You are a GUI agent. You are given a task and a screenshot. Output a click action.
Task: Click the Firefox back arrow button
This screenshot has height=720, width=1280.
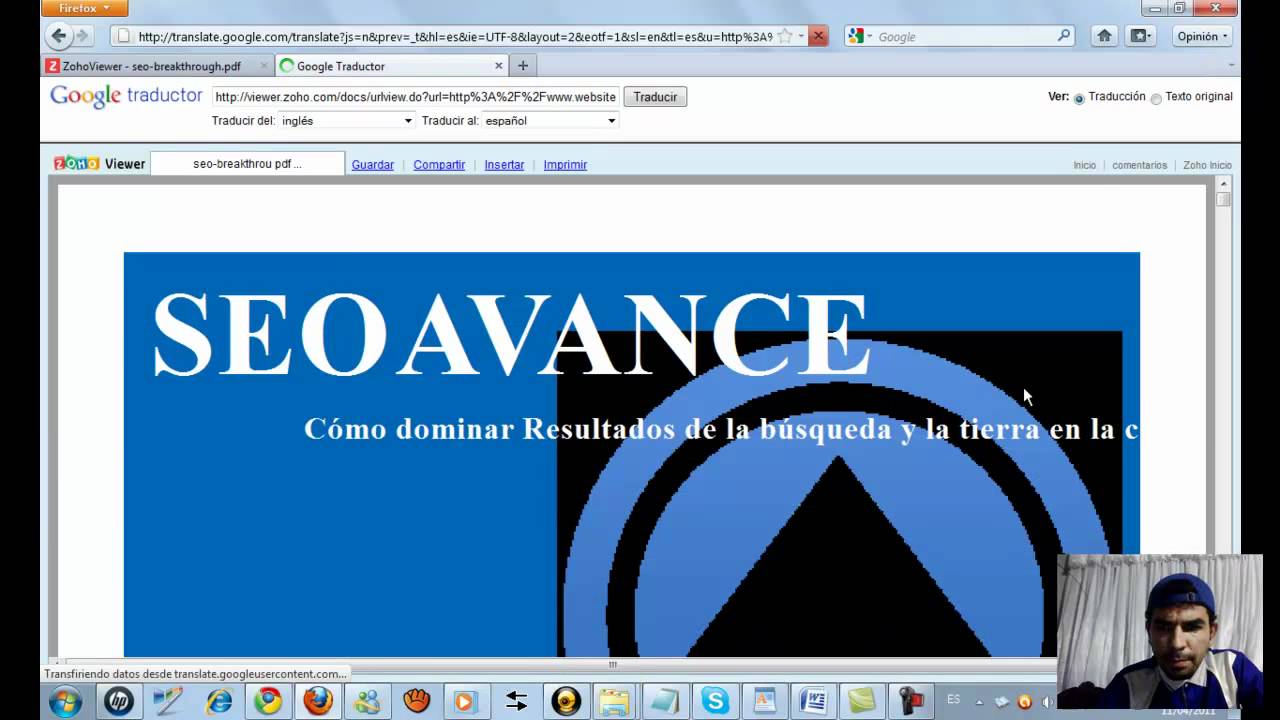(x=58, y=36)
